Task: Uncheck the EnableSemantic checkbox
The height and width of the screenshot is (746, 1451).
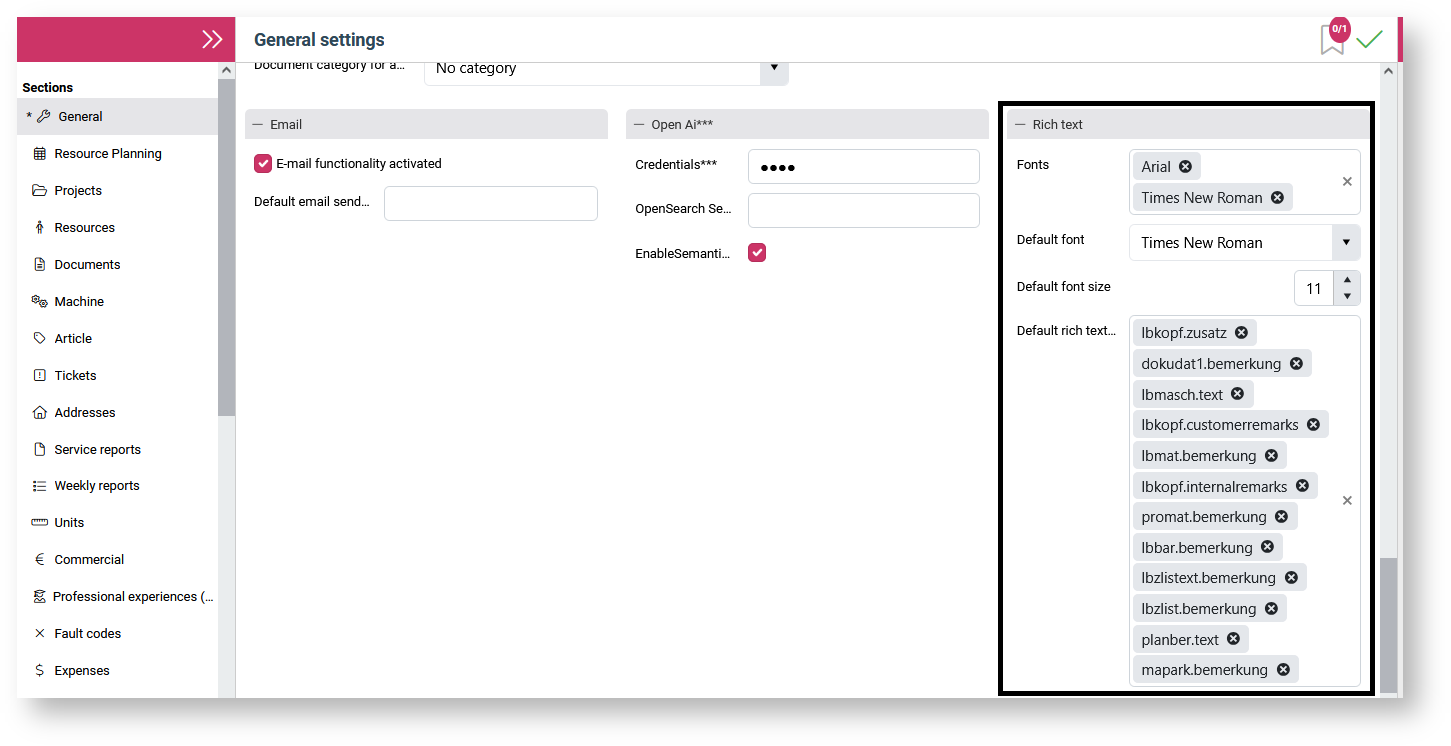Action: [x=757, y=253]
